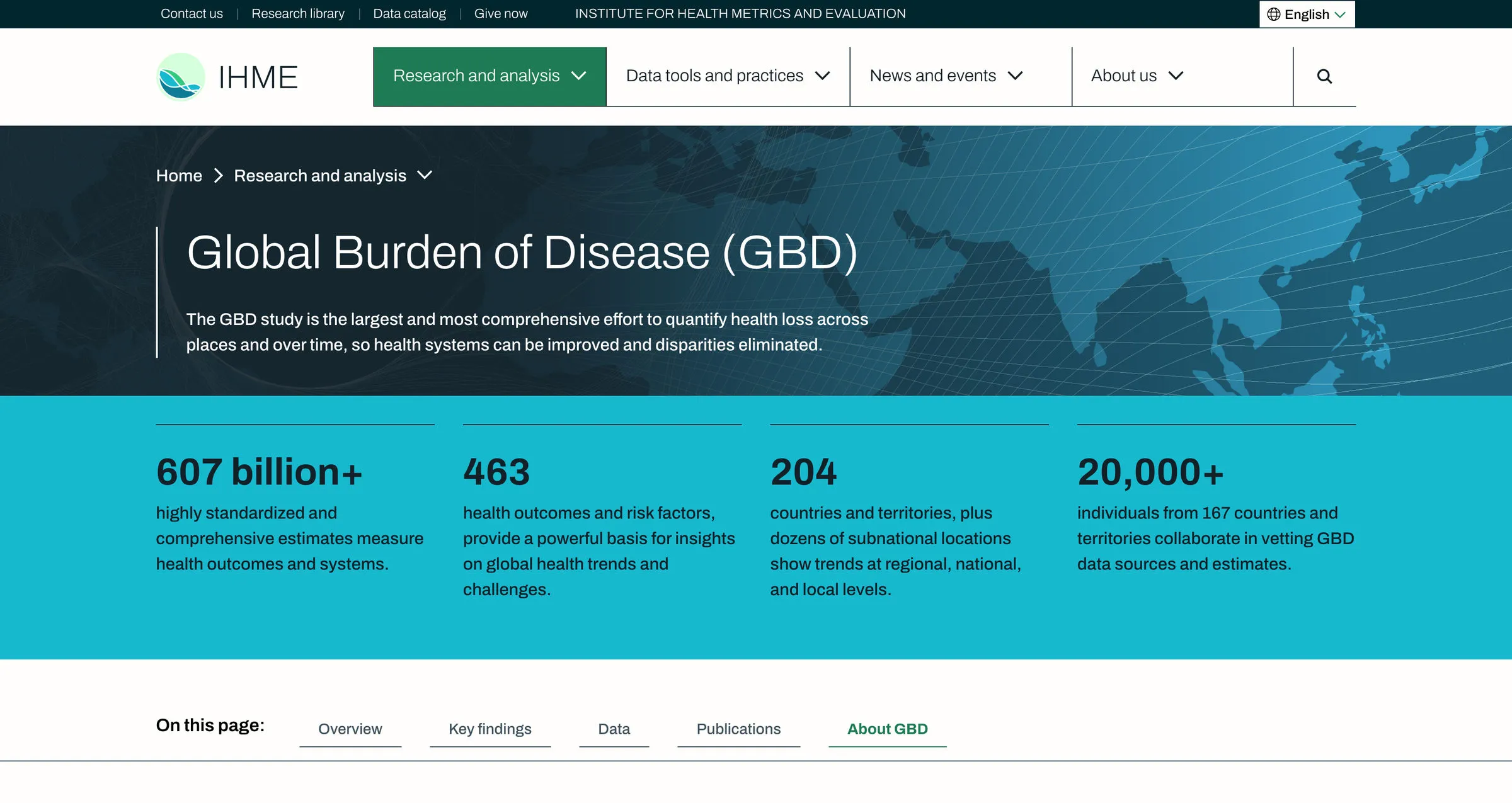
Task: Click text about countries and territories
Action: (x=895, y=551)
